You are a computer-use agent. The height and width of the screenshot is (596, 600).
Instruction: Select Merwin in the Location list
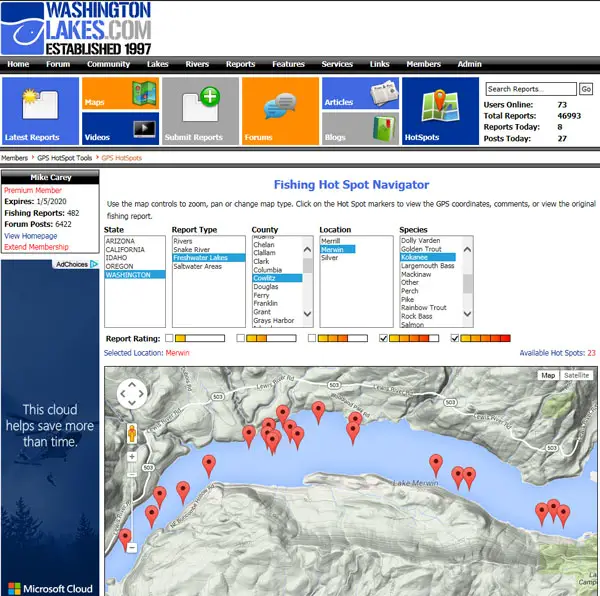click(338, 249)
